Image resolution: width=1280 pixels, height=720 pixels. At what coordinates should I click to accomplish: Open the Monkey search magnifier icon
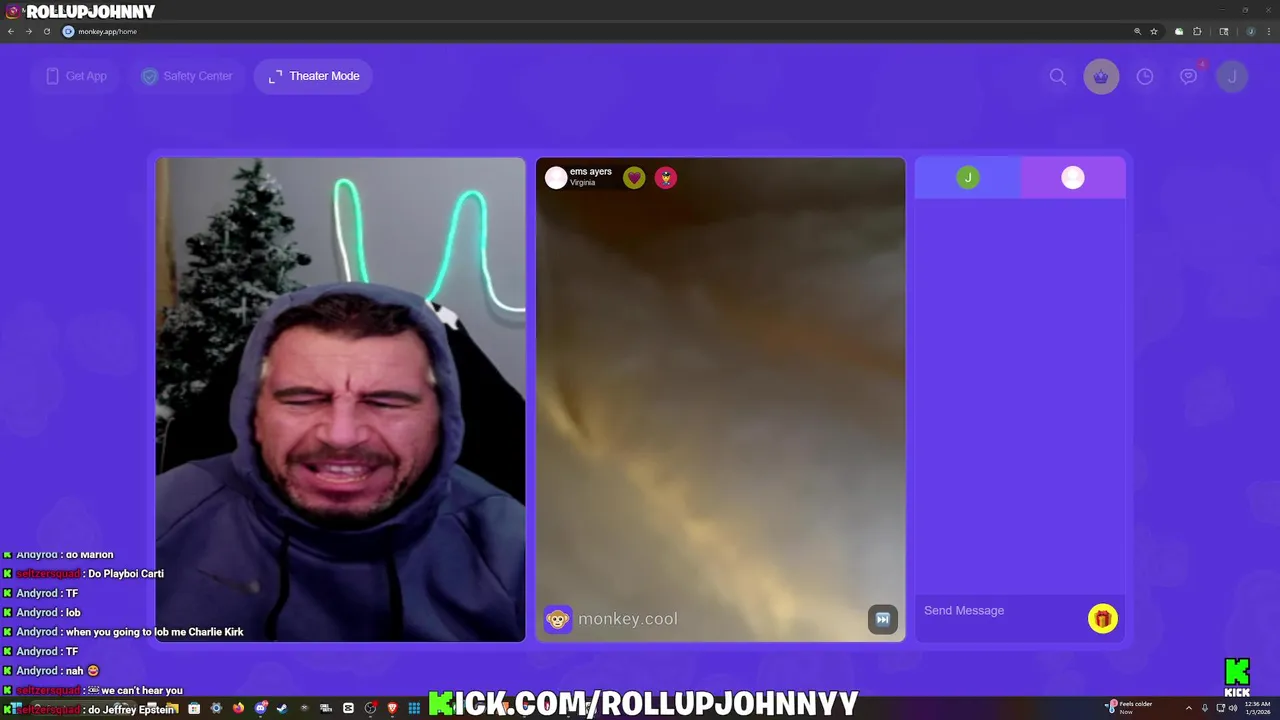click(x=1057, y=76)
